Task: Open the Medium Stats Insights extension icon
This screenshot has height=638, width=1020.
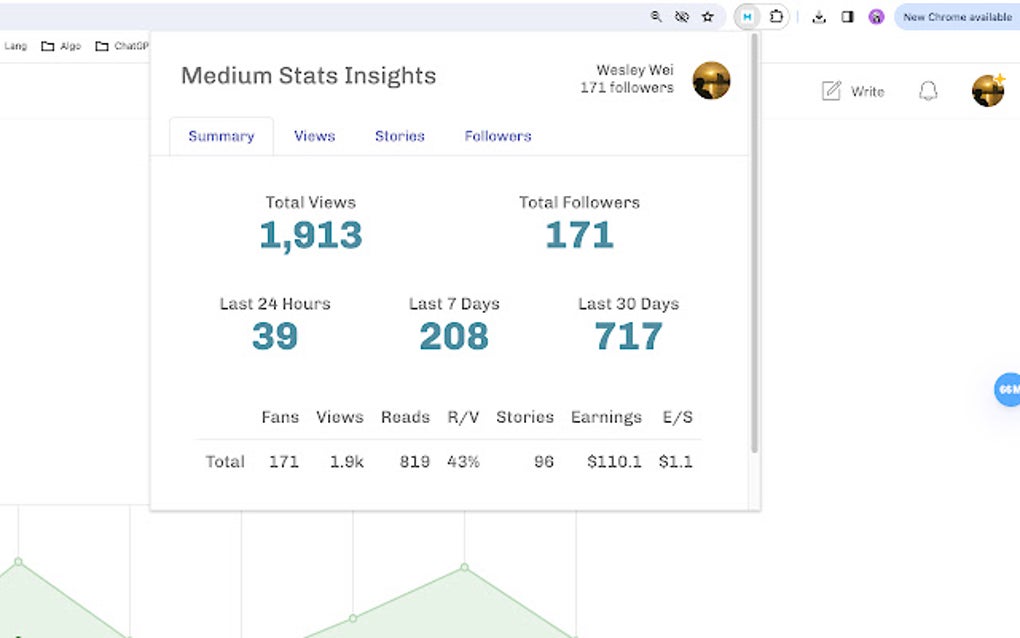Action: (x=746, y=17)
